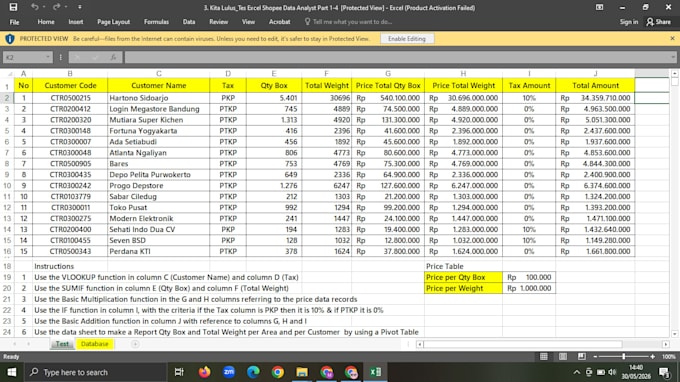This screenshot has height=382, width=680.
Task: Open Firefox from the taskbar
Action: coord(204,372)
